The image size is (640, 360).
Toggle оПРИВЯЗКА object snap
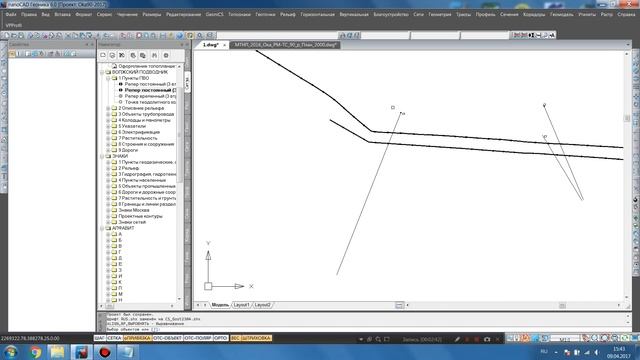tap(138, 338)
